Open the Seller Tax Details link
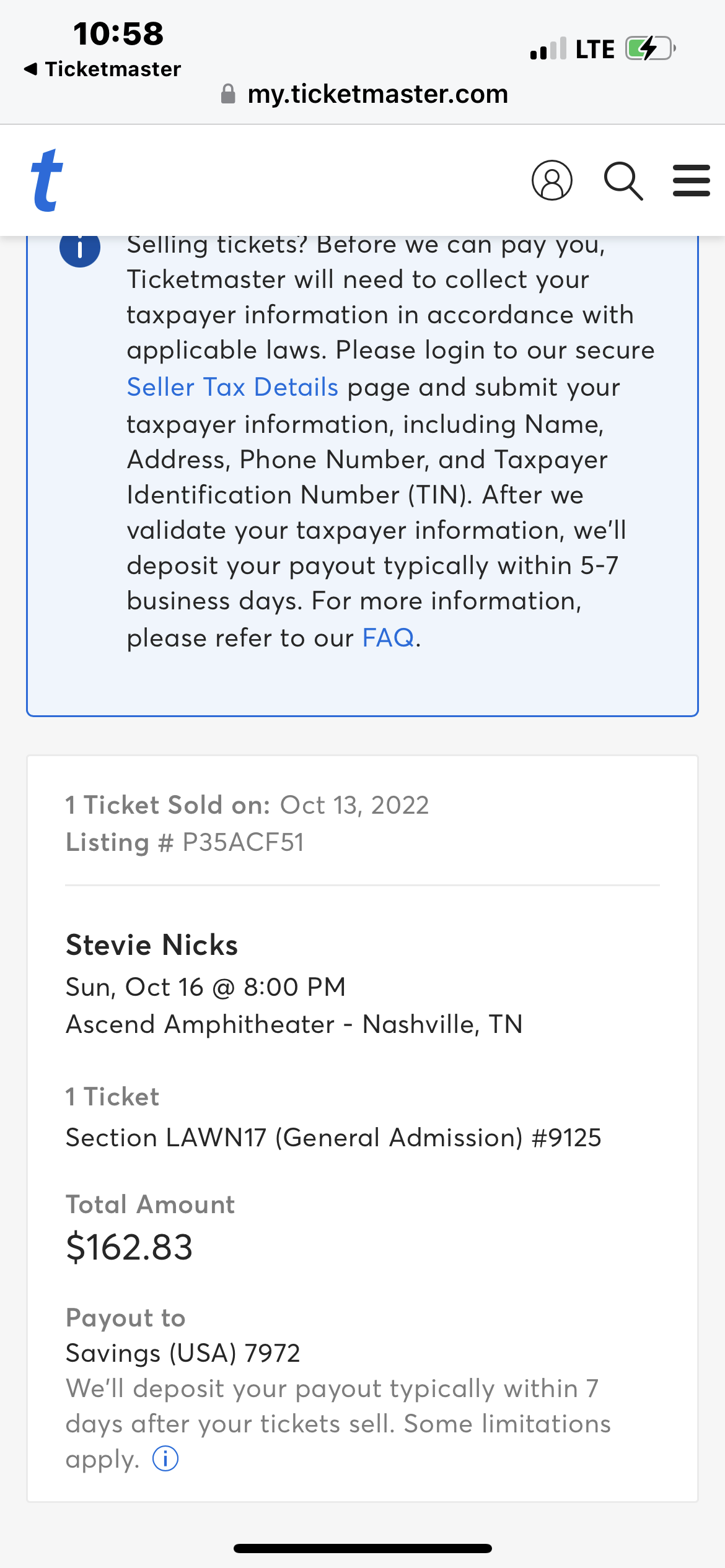Image resolution: width=725 pixels, height=1568 pixels. point(232,387)
